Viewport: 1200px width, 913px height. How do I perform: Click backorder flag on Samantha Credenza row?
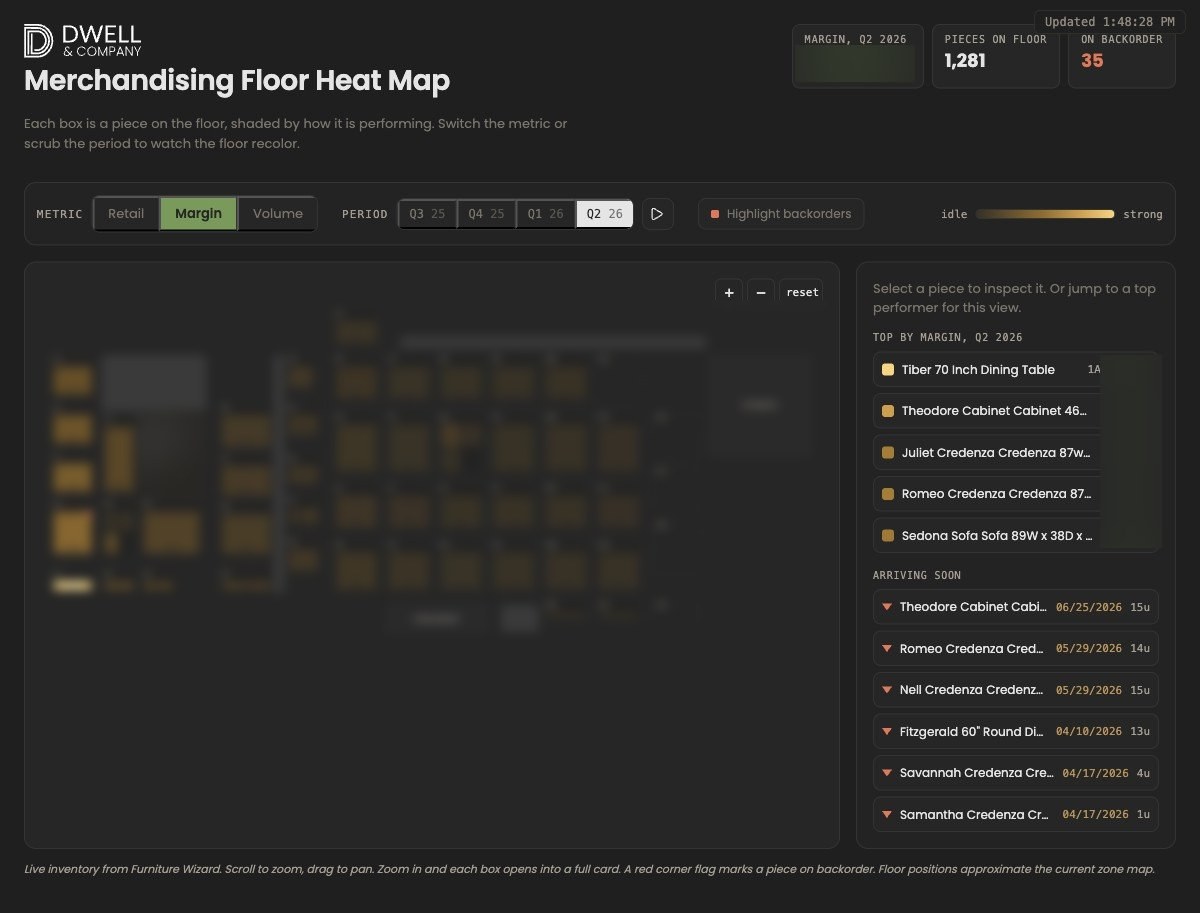pyautogui.click(x=886, y=815)
